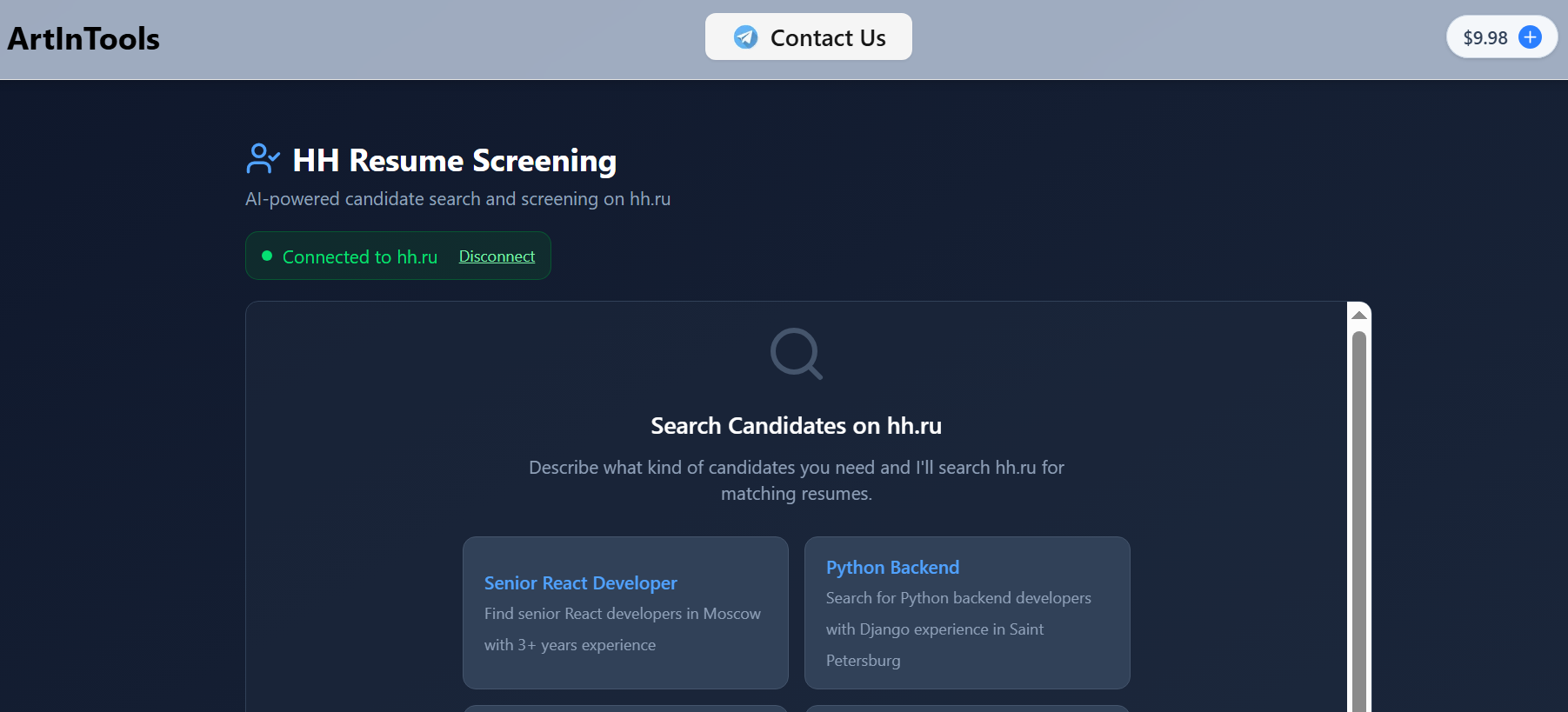
Task: Click the large magnifying glass search icon
Action: (796, 354)
